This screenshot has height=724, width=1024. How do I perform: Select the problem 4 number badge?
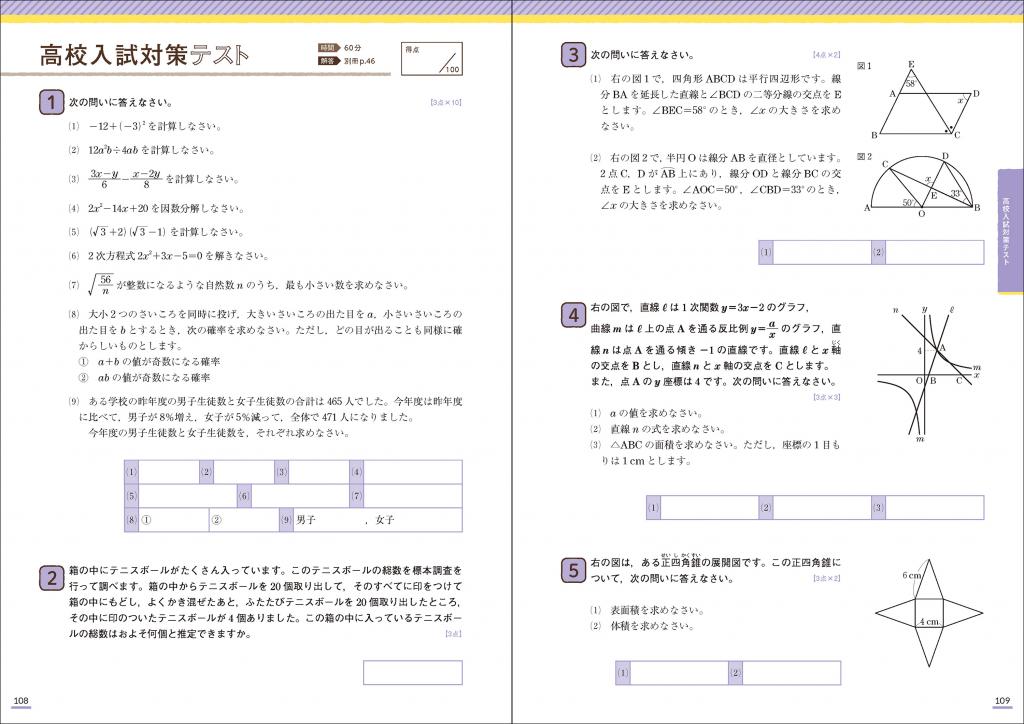[x=571, y=312]
